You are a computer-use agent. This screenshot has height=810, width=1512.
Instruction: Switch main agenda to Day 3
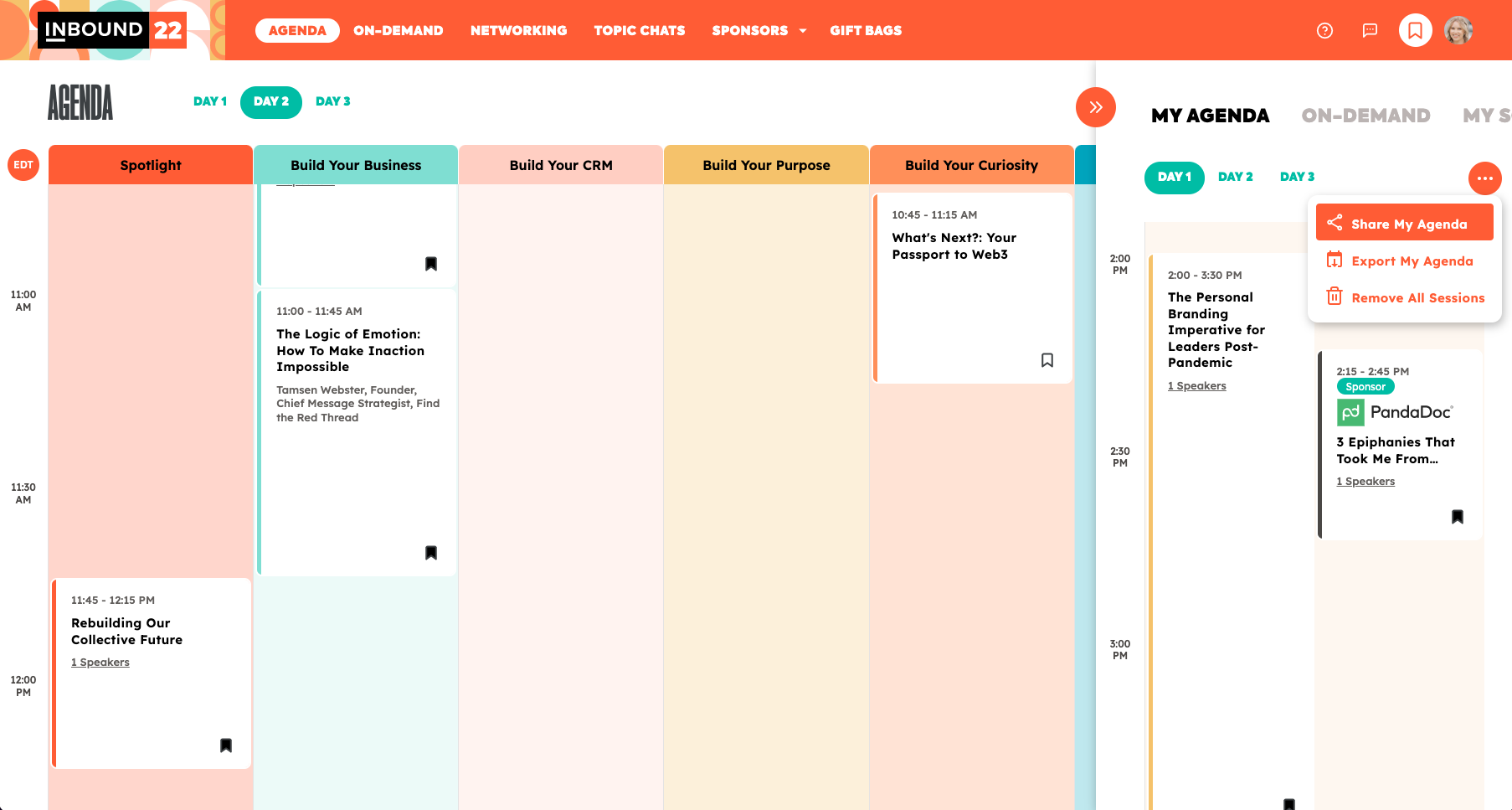[333, 101]
